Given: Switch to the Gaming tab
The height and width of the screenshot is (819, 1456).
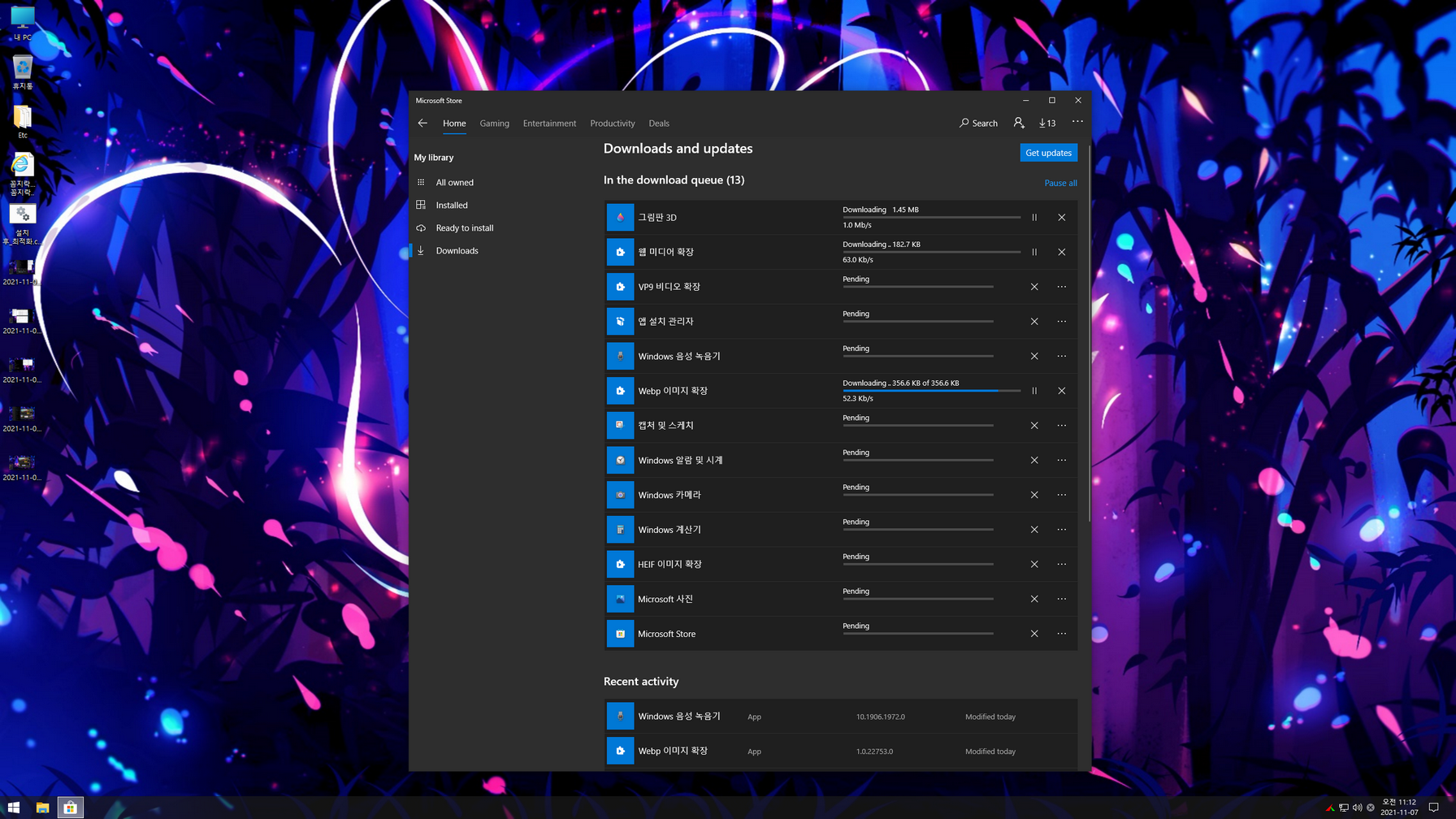Looking at the screenshot, I should click(494, 123).
